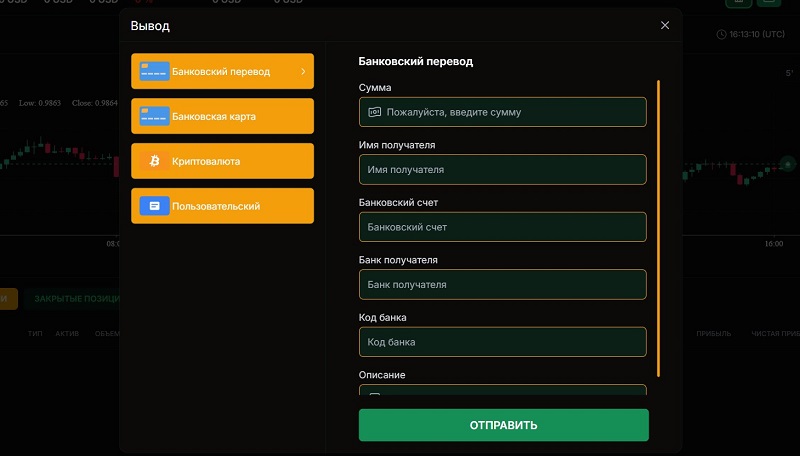Close the Вывод dialog
800x456 pixels.
[665, 26]
